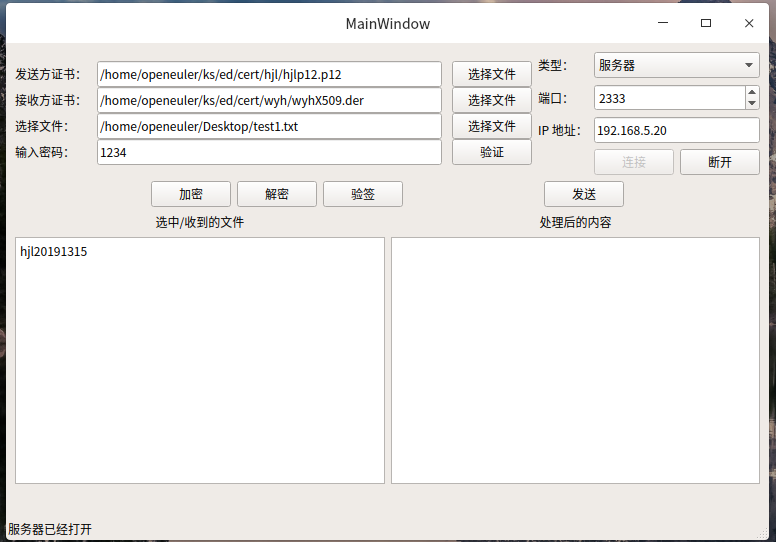Click the status bar text 服务器已经打开

coord(50,529)
